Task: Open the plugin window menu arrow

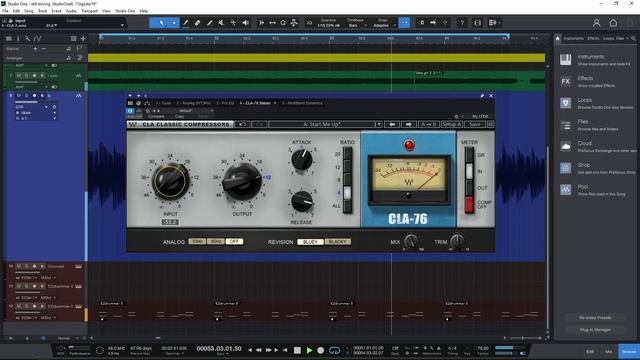Action: (130, 96)
